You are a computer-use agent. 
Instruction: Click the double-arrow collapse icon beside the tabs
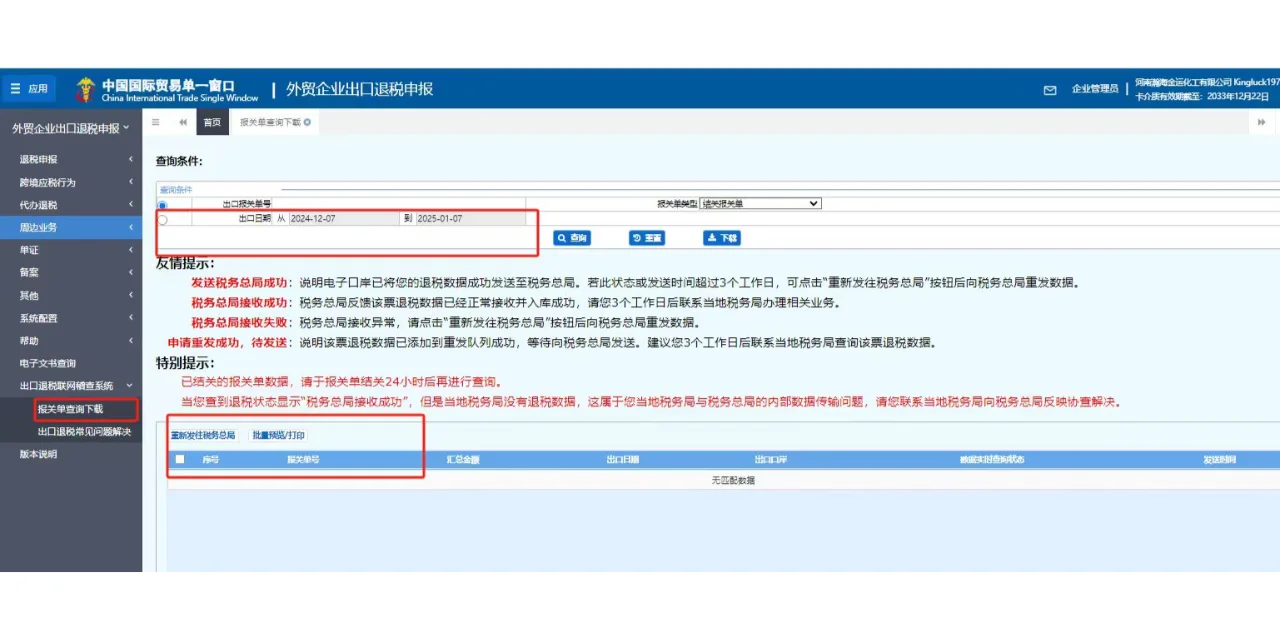pos(183,123)
